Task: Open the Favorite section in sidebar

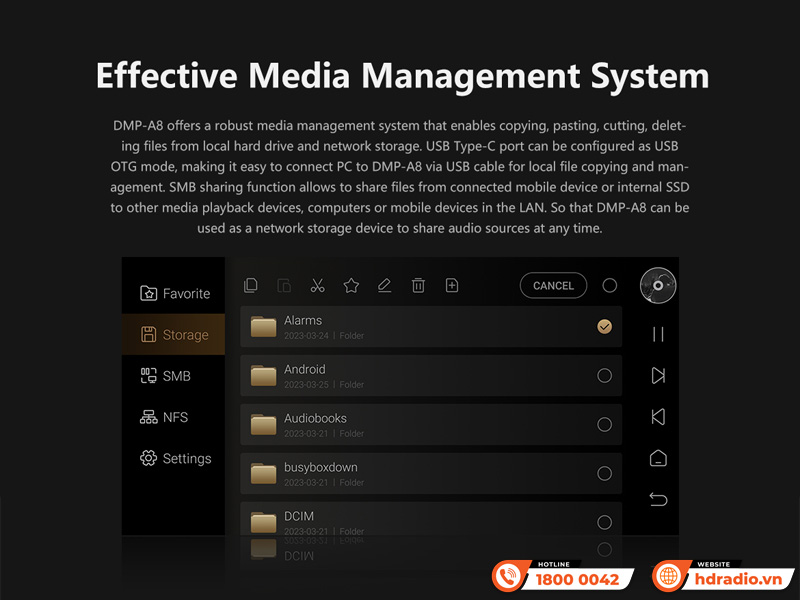Action: [175, 294]
